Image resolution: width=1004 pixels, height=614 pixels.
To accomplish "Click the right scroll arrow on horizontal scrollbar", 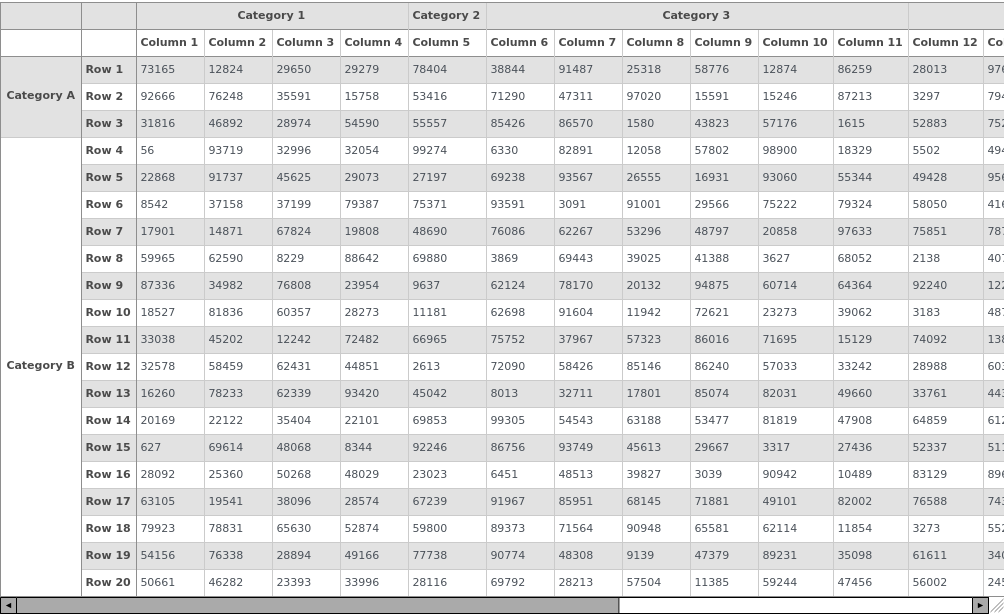I will coord(980,605).
